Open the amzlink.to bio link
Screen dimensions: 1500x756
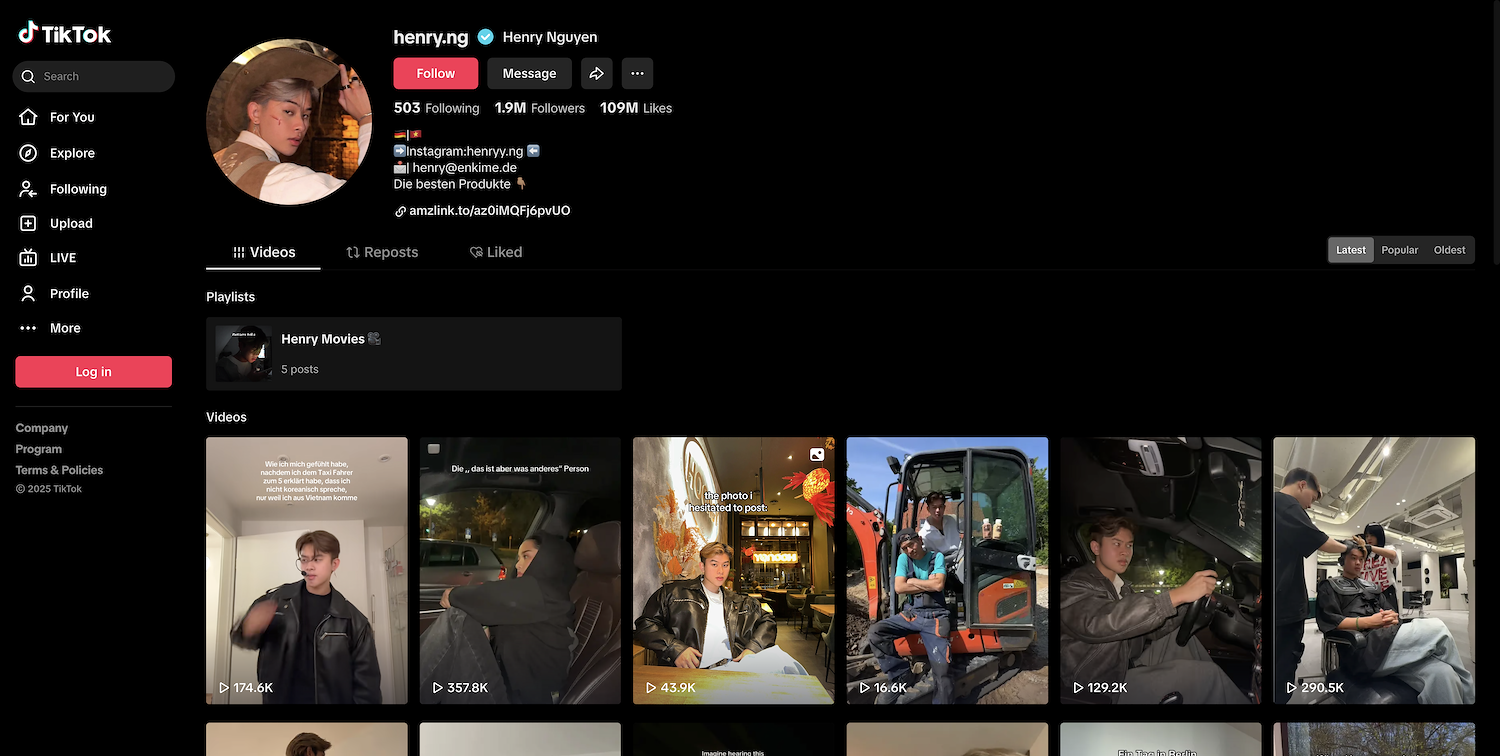coord(489,211)
